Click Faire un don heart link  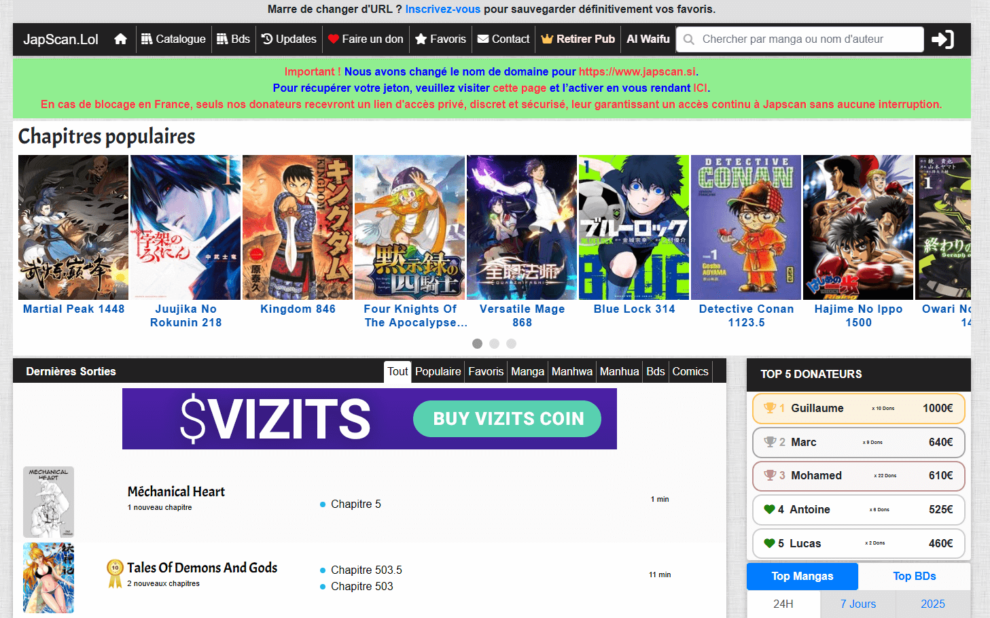tap(366, 39)
